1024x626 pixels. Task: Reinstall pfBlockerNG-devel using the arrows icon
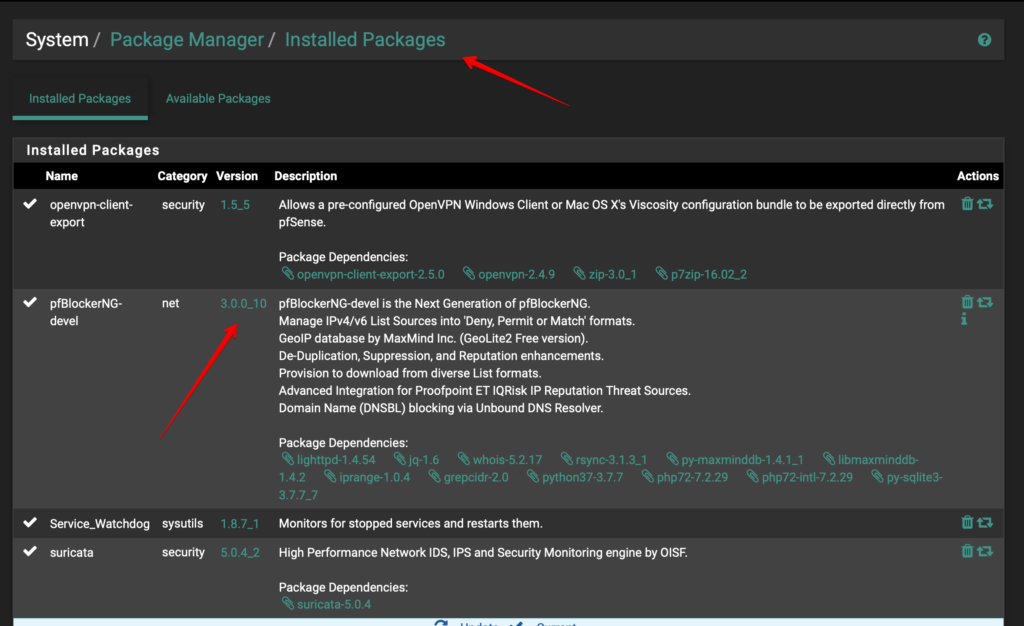[x=985, y=302]
